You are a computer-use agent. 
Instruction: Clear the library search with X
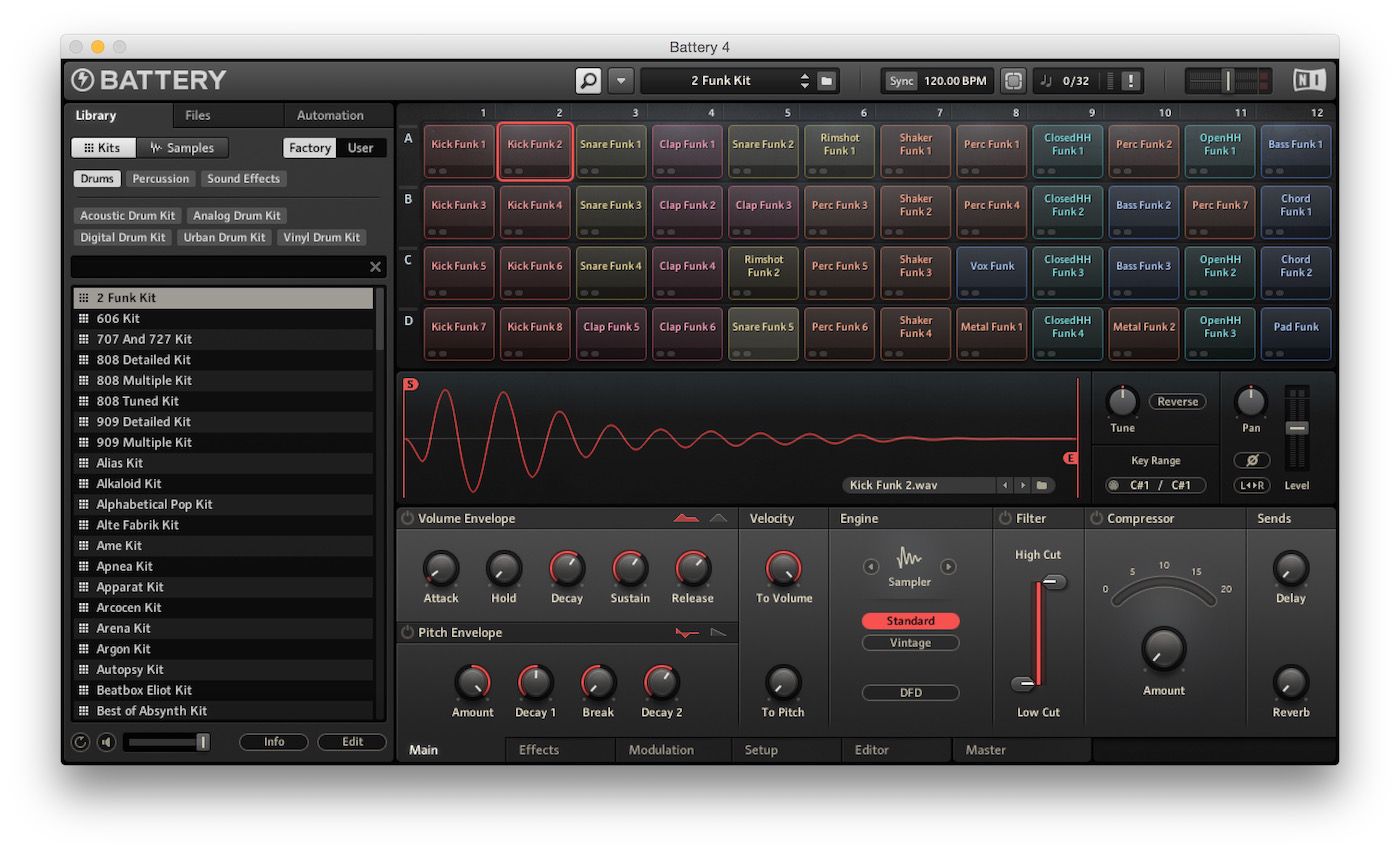[375, 267]
